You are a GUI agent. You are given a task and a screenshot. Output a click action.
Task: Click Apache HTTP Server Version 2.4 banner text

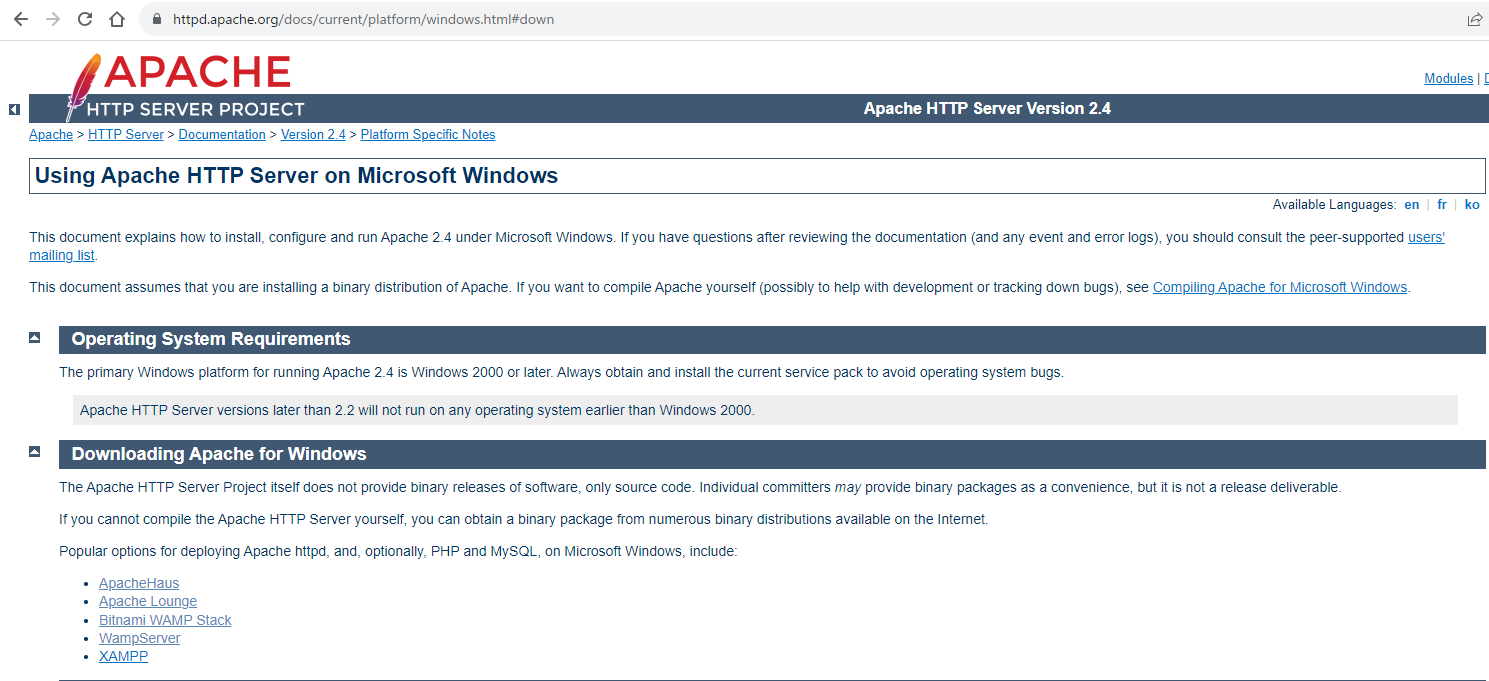point(987,108)
